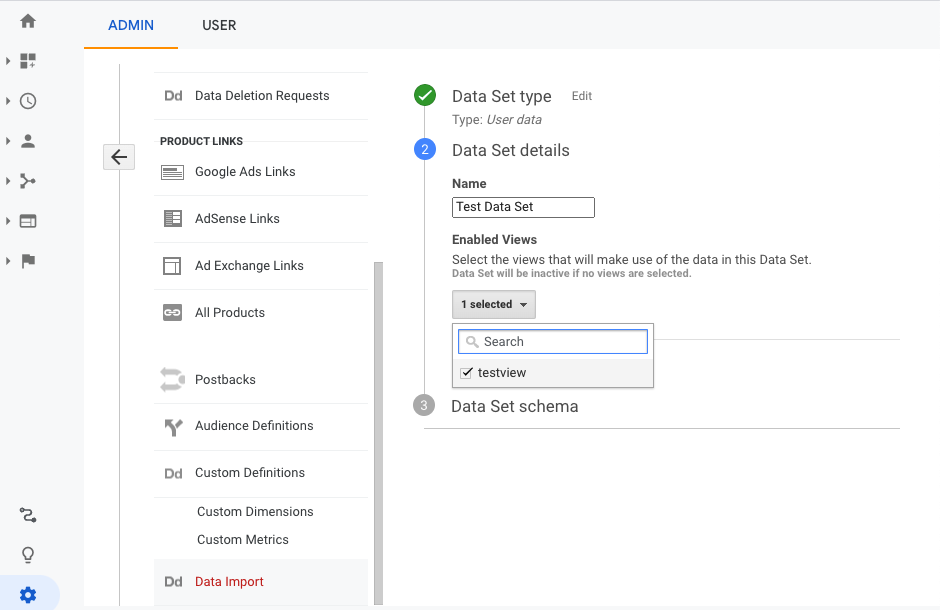Click the Edit link for Data Set type
The image size is (940, 610).
[582, 96]
